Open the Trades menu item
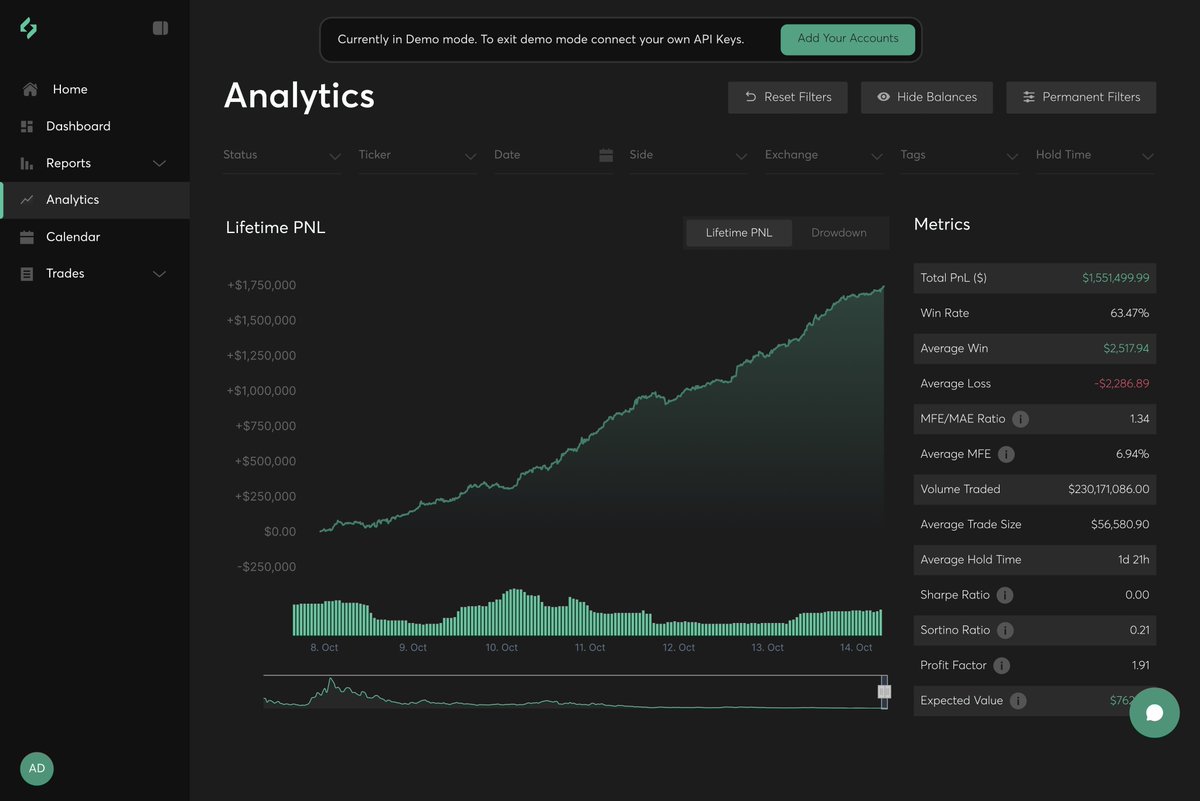Image resolution: width=1200 pixels, height=801 pixels. [94, 273]
